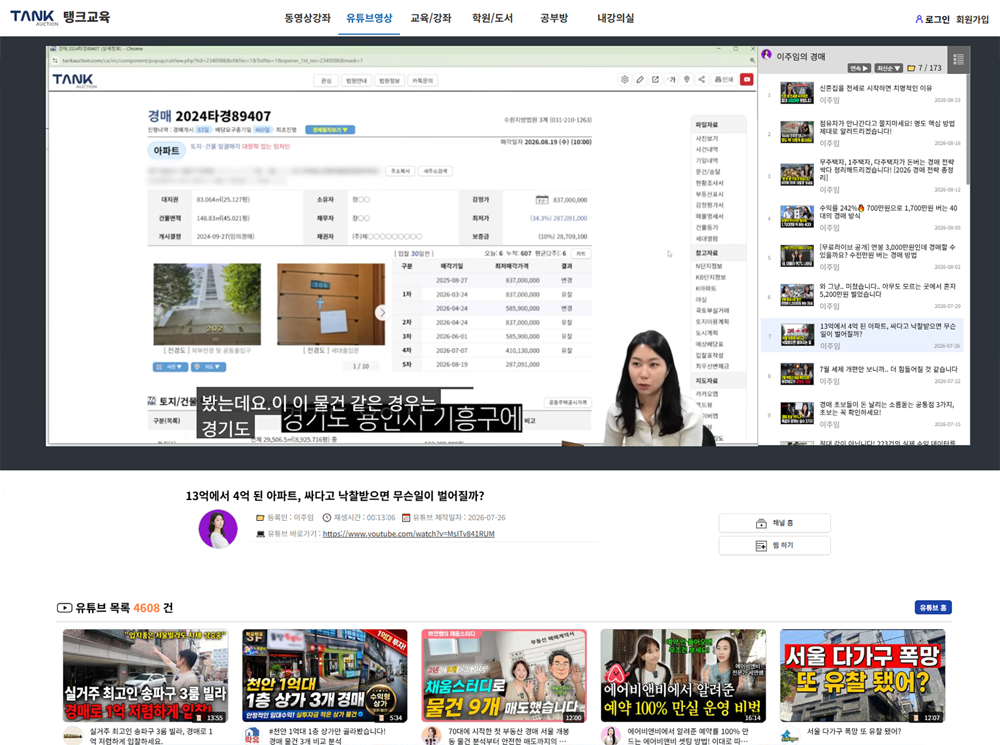1000x745 pixels.
Task: Open the 동영상강좌 menu
Action: tap(307, 18)
